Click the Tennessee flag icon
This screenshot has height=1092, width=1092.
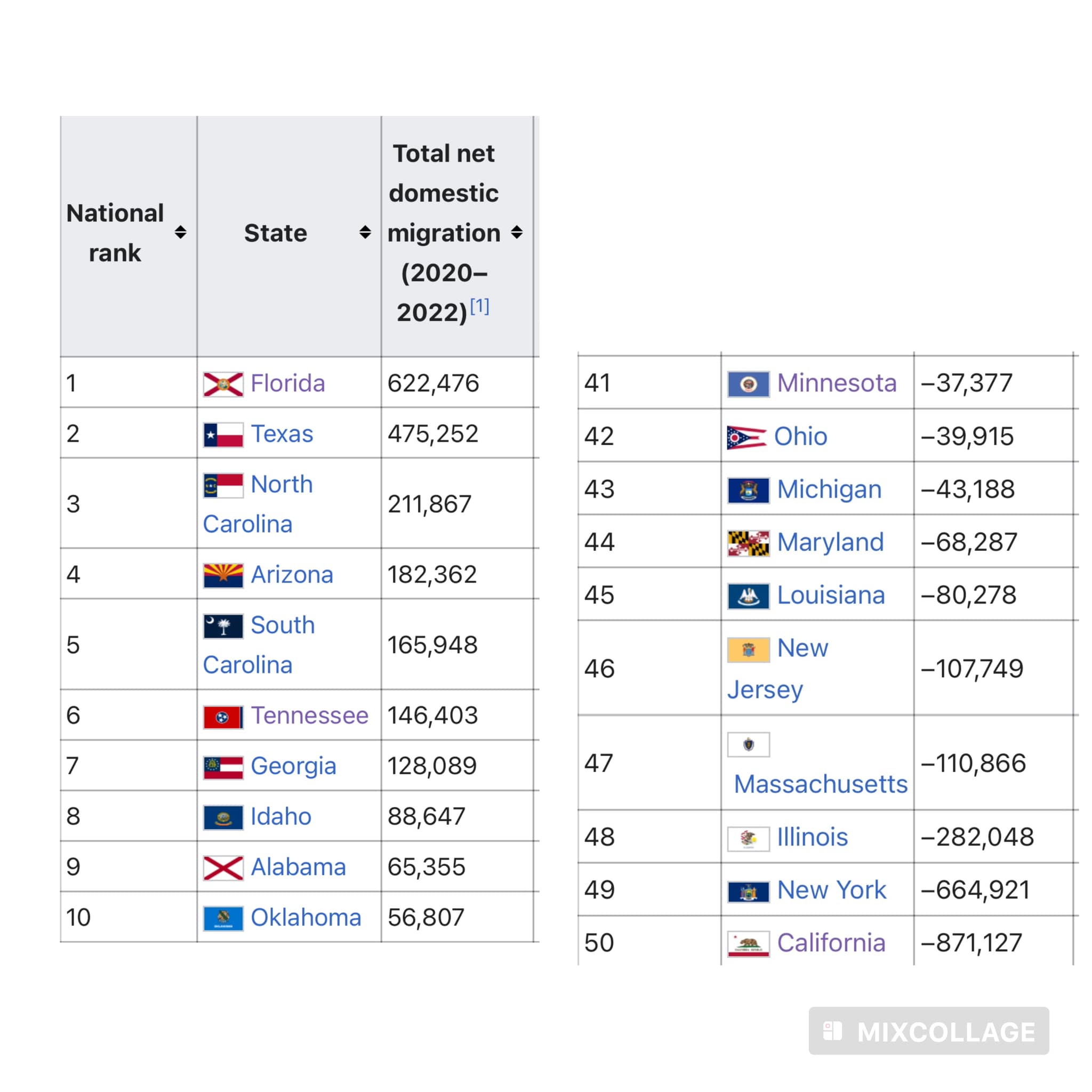[223, 717]
